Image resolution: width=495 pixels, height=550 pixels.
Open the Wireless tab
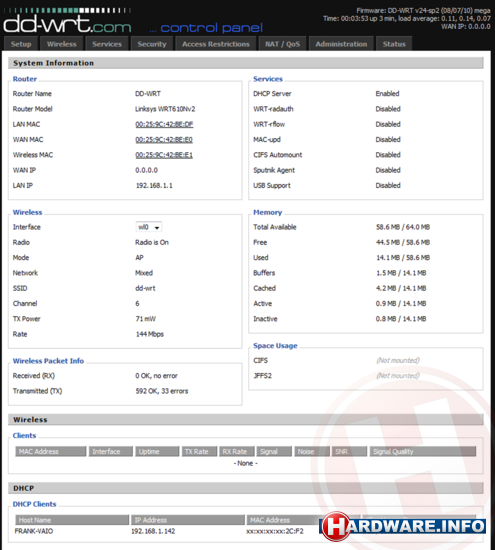61,44
